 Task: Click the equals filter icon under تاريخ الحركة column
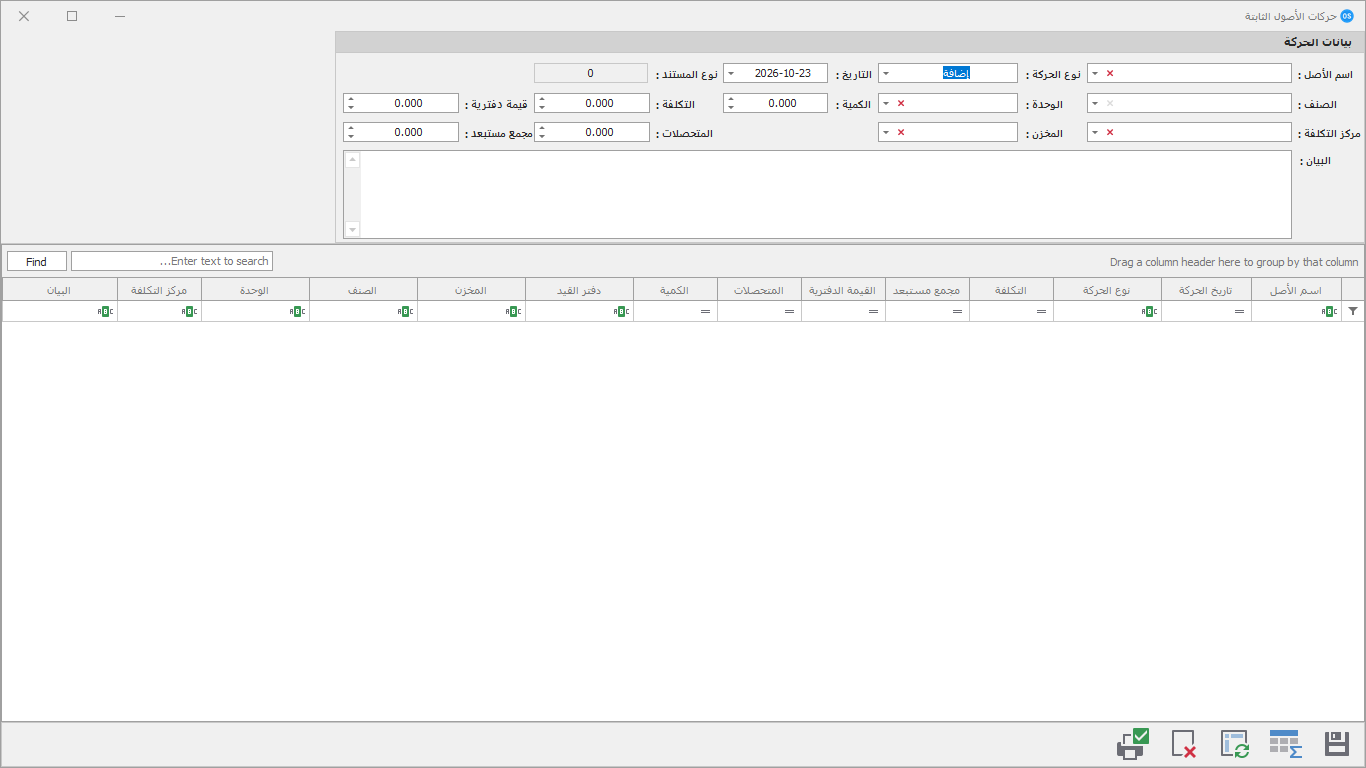click(x=1240, y=312)
